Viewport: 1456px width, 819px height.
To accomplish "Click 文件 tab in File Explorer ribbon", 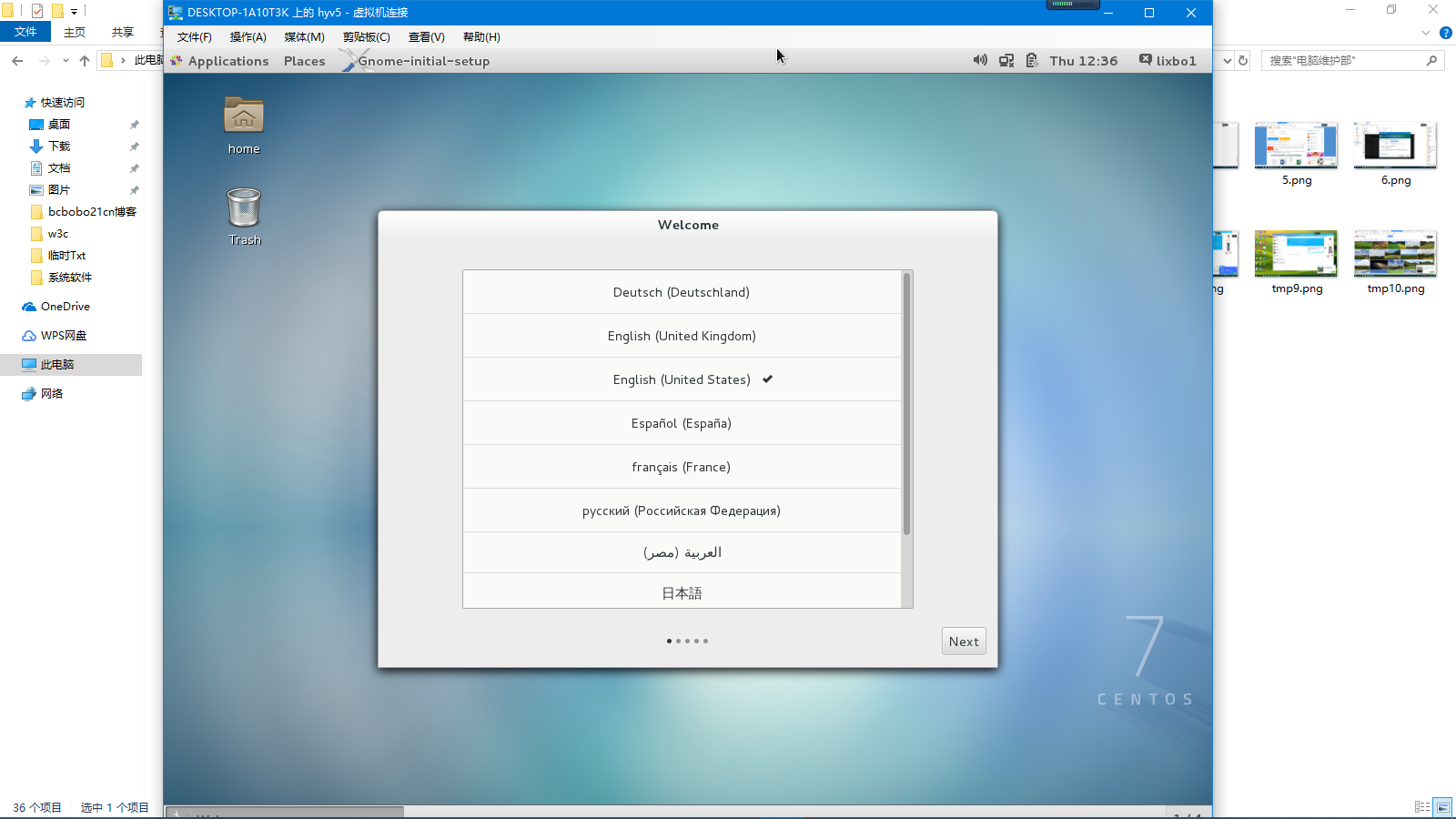I will [25, 32].
